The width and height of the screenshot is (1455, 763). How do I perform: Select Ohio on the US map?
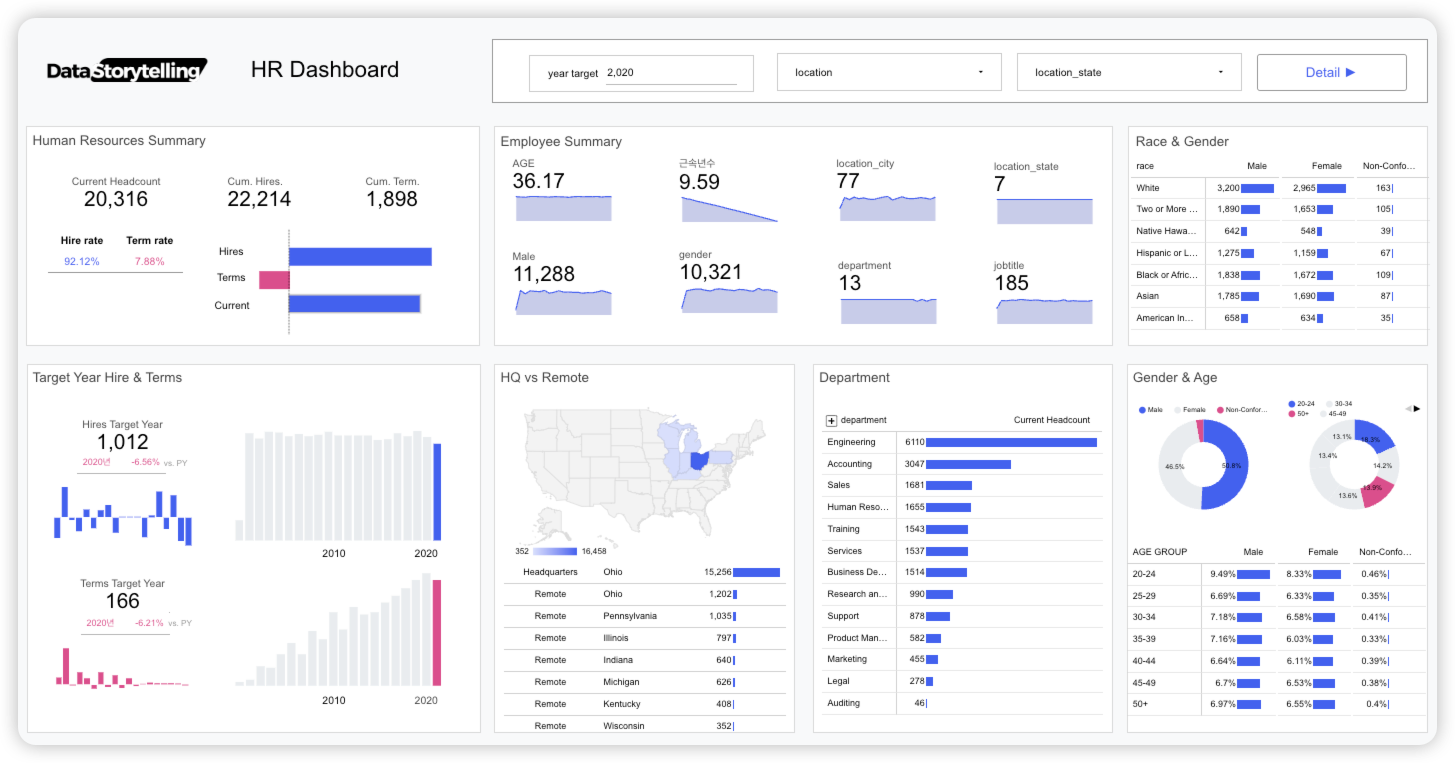click(x=700, y=461)
